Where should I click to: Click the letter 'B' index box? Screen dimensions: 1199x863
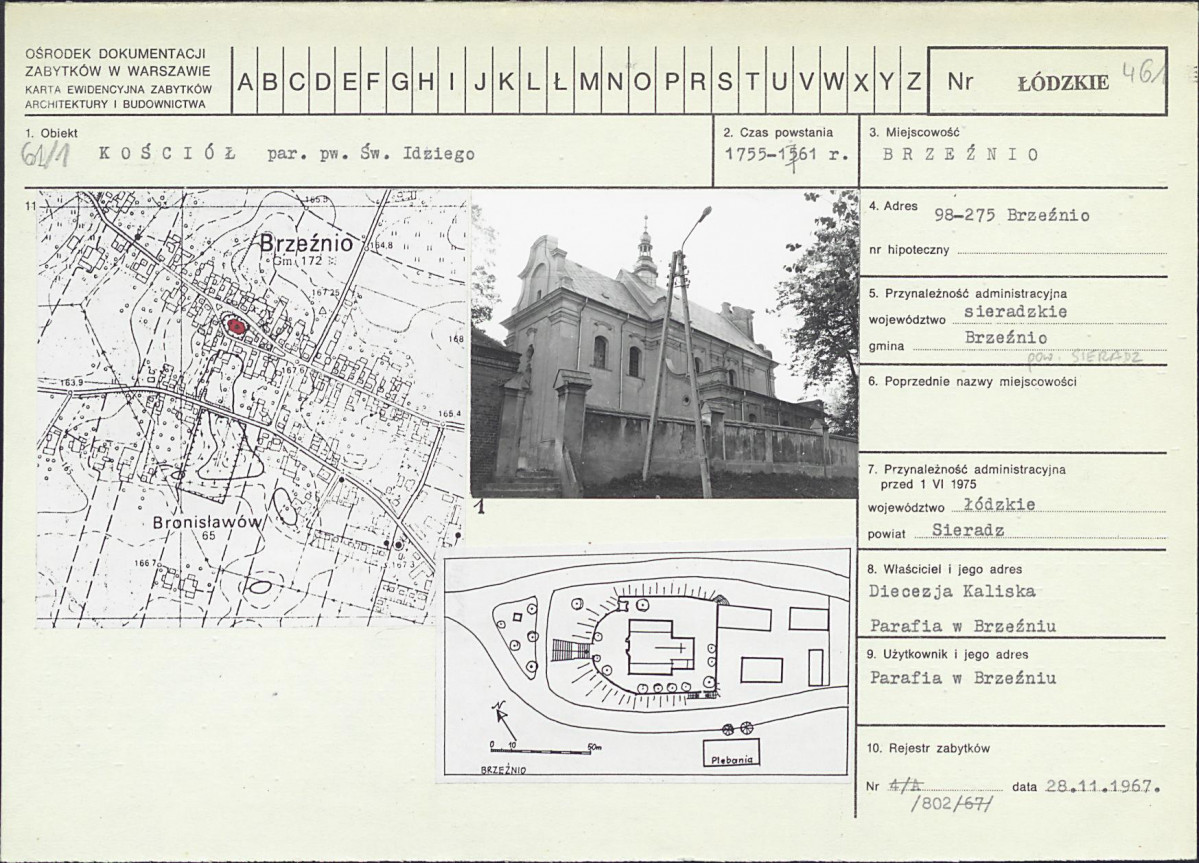[270, 81]
